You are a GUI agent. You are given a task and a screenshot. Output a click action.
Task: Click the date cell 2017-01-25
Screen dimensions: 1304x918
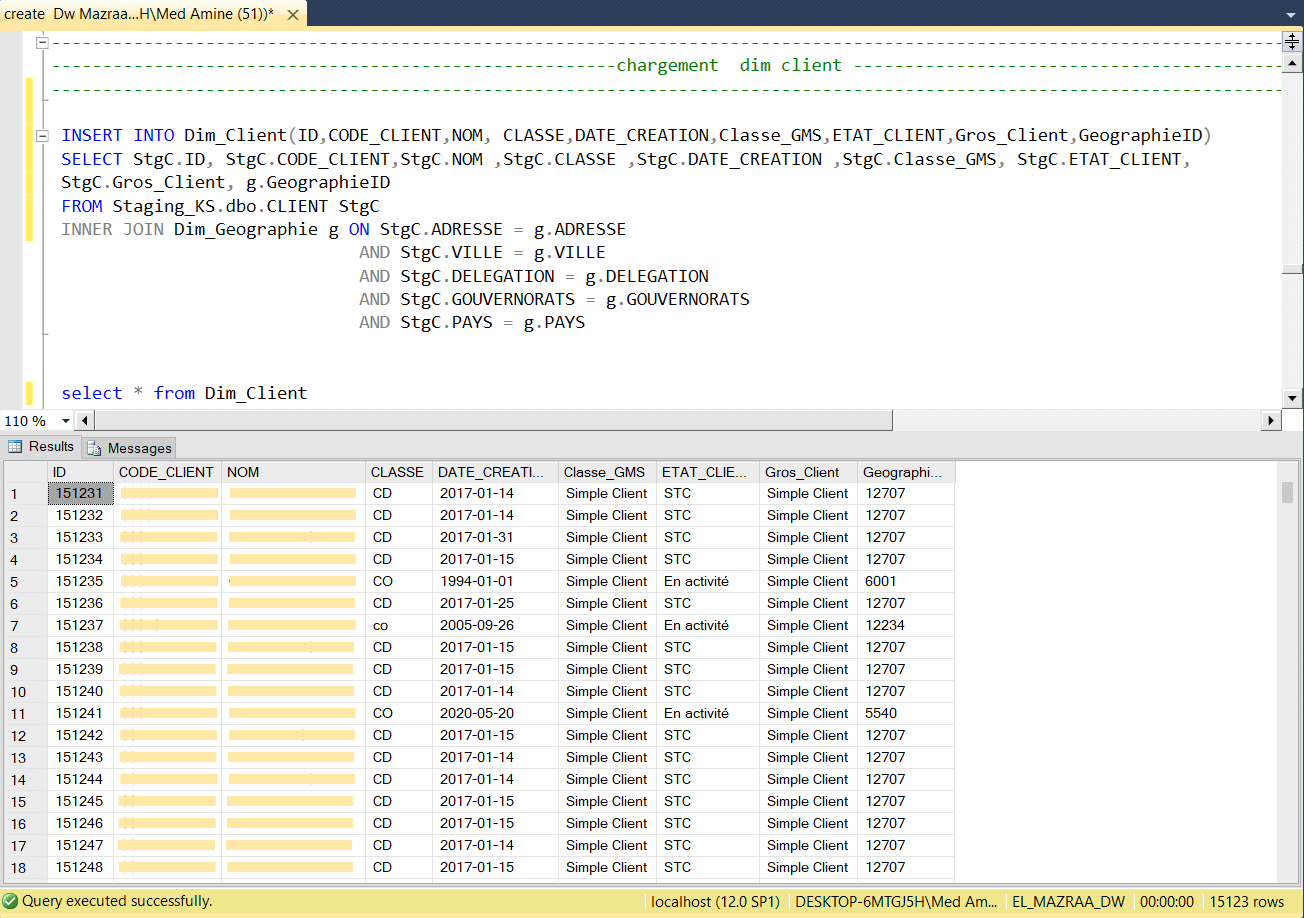tap(495, 603)
